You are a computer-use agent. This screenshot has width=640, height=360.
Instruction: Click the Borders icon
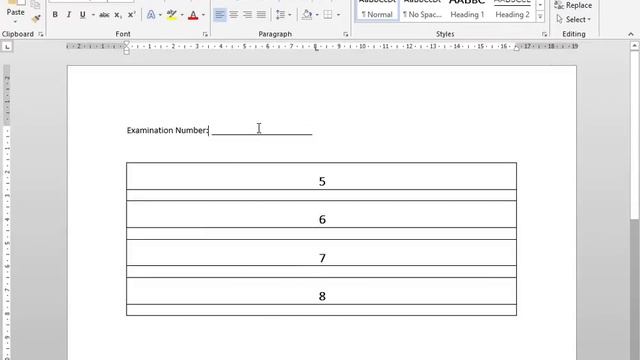click(x=328, y=15)
